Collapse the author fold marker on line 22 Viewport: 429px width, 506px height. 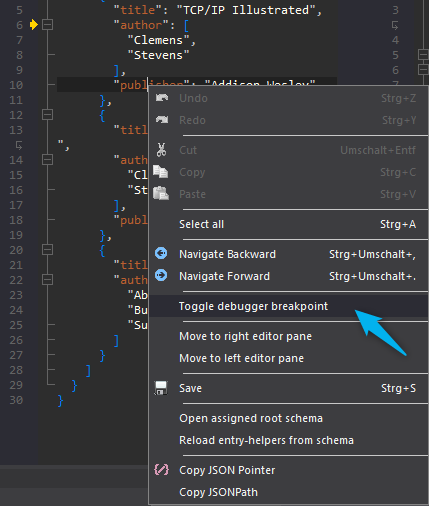pyautogui.click(x=47, y=280)
